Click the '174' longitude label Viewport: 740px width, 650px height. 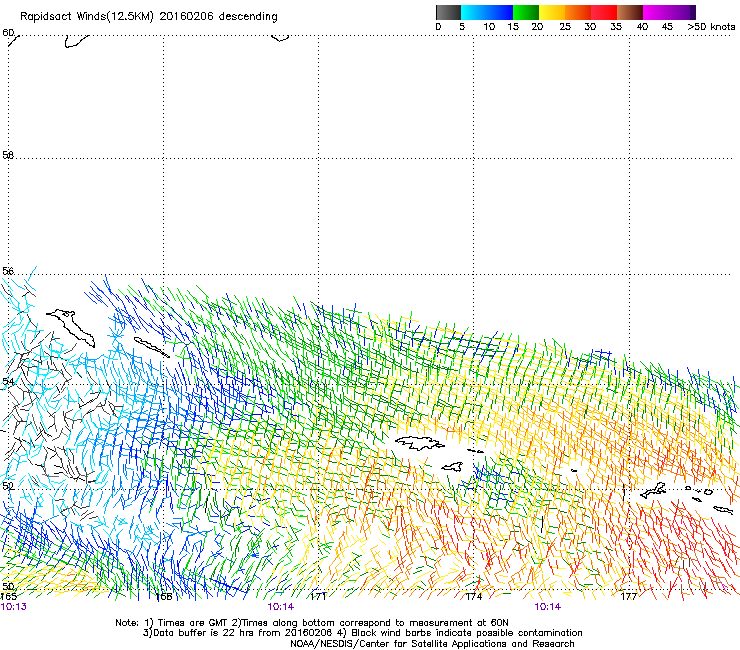(x=474, y=597)
